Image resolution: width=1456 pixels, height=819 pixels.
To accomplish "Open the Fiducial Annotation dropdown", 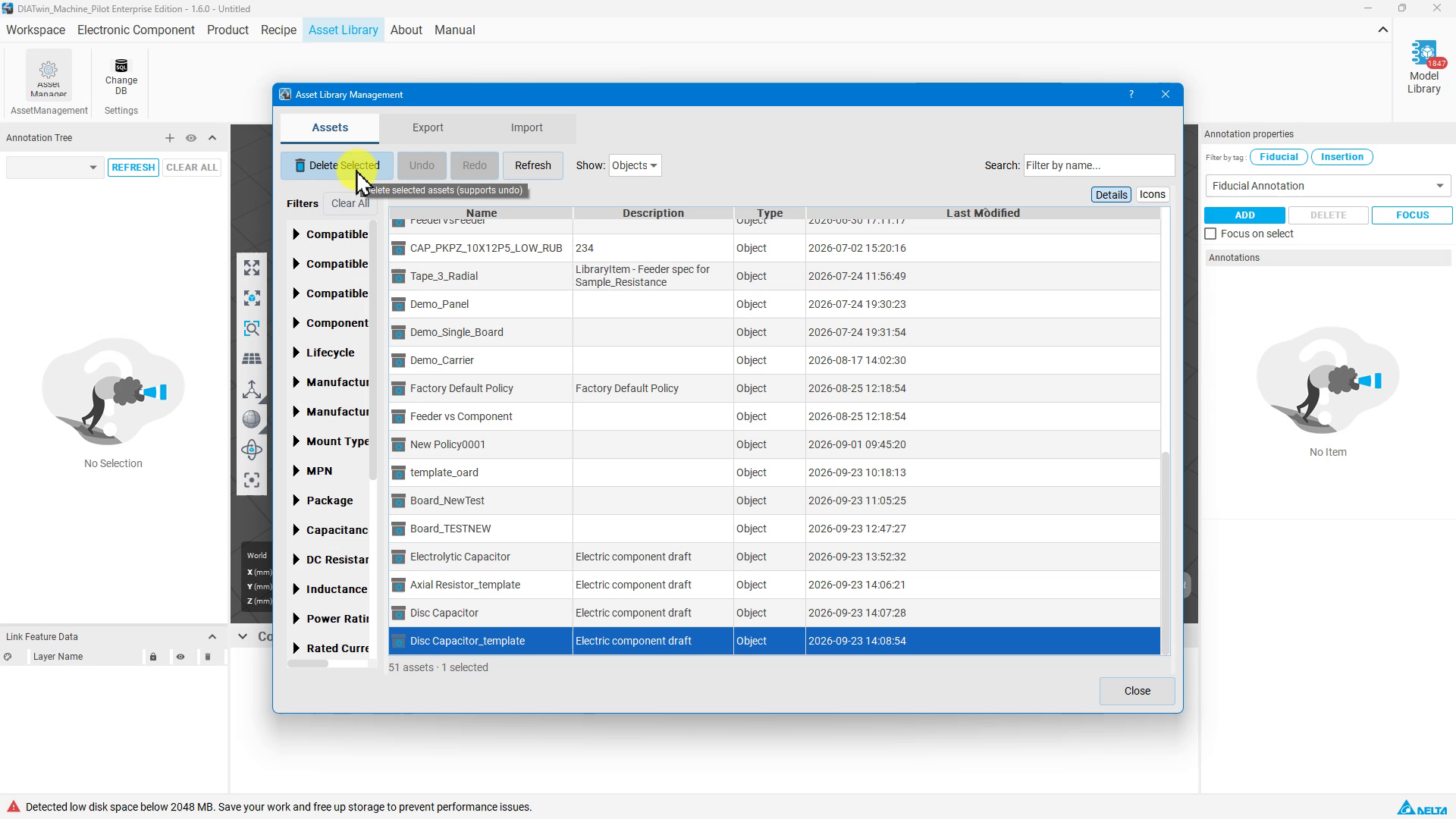I will click(1328, 186).
